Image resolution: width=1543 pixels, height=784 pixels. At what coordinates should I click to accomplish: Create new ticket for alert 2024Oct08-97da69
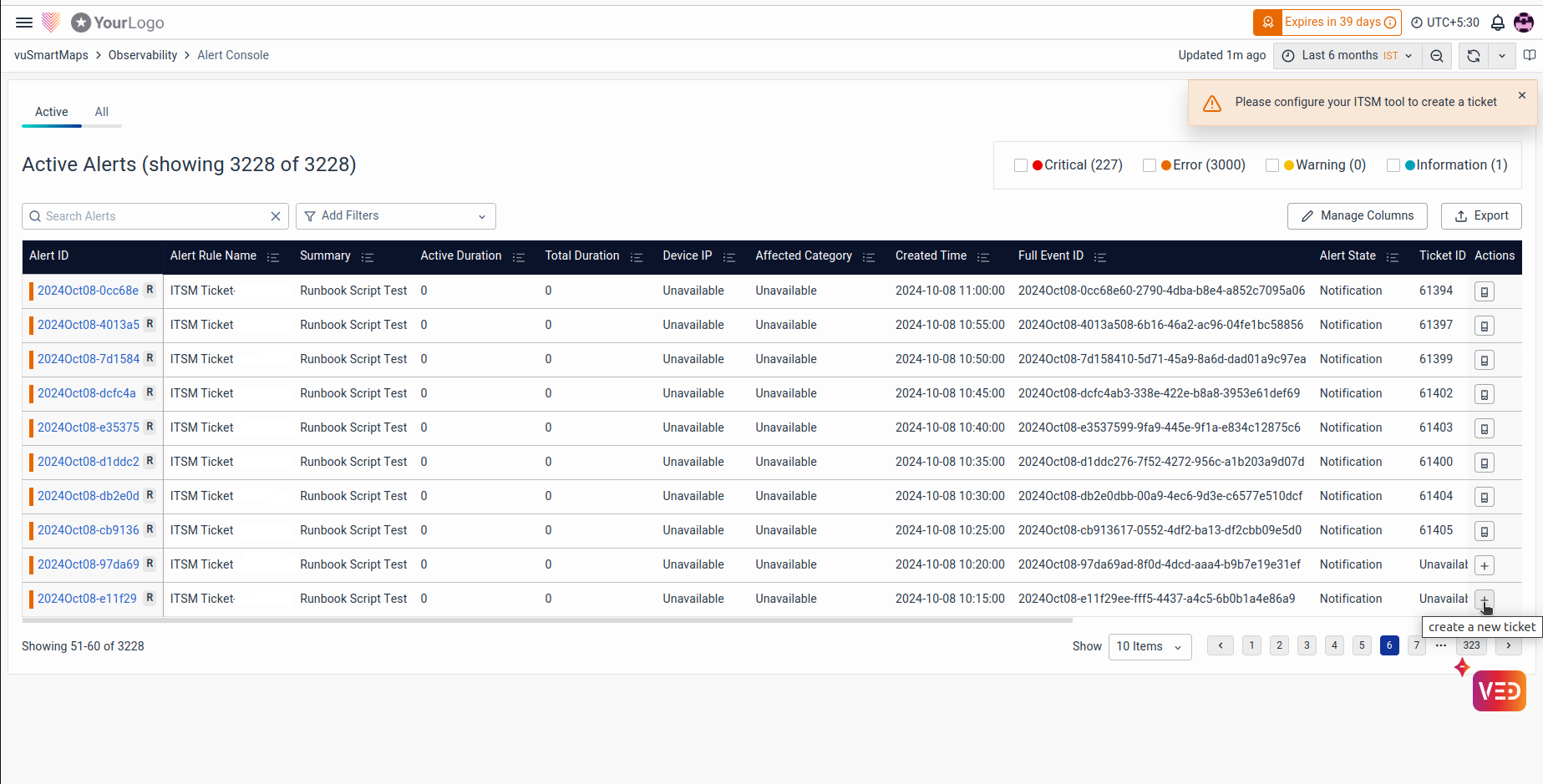point(1484,565)
